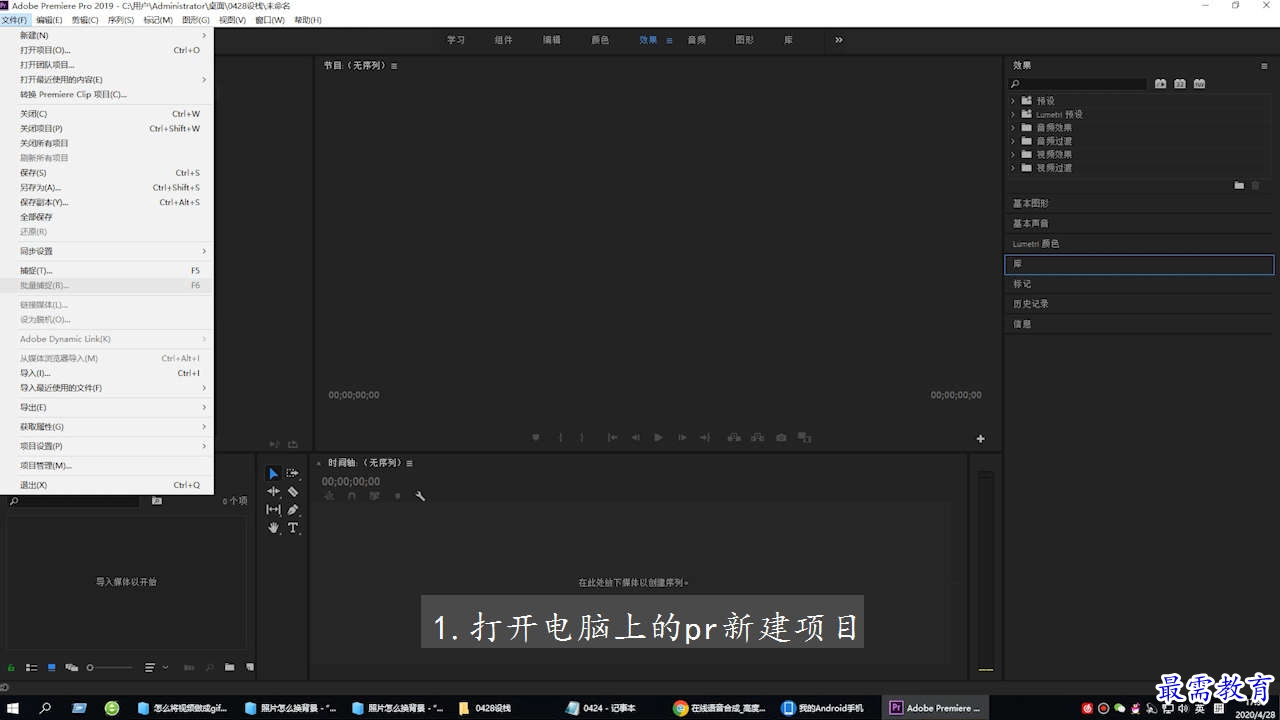
Task: Open the Lumetri 颜色 panel
Action: (x=1139, y=244)
